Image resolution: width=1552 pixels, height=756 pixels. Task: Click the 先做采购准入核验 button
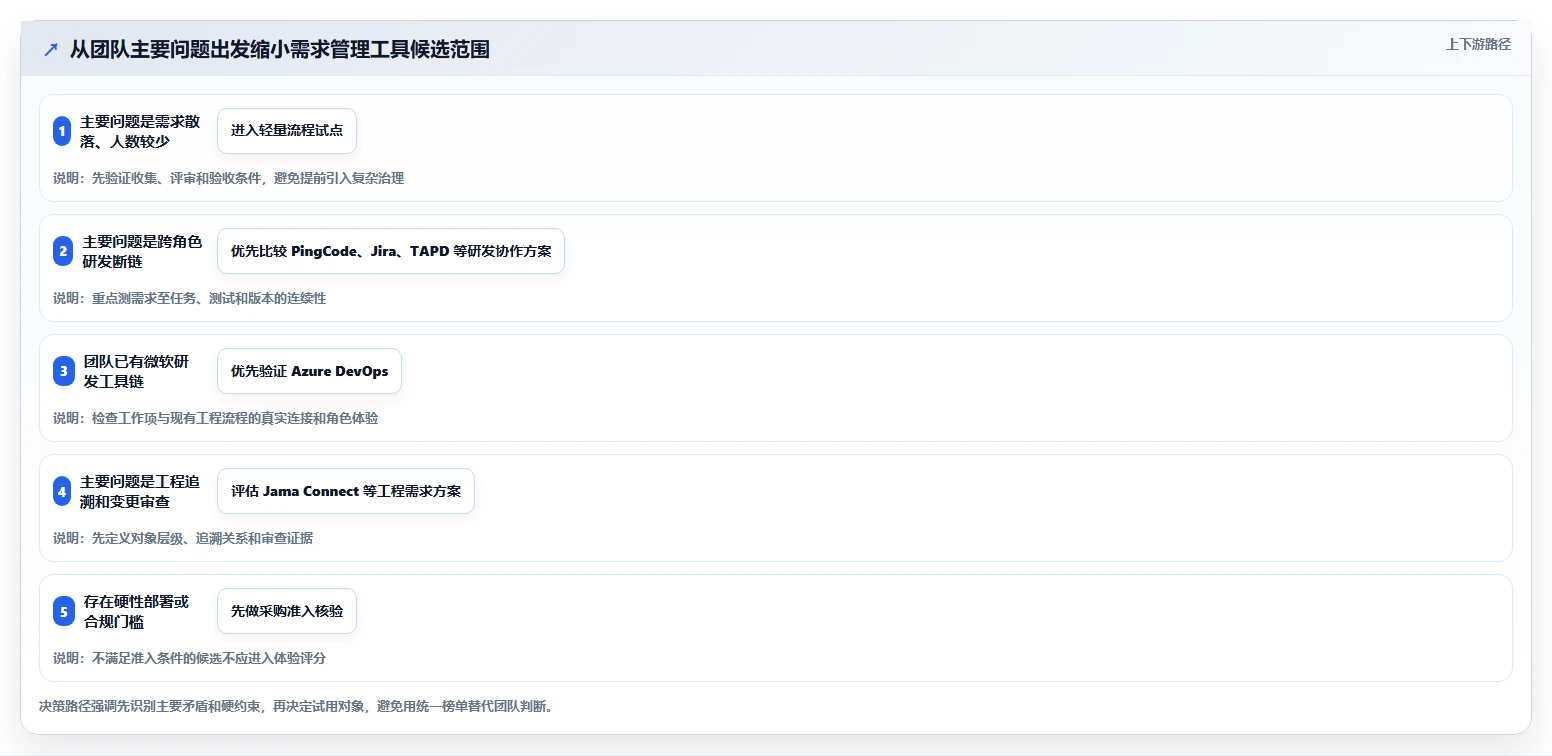tap(287, 611)
